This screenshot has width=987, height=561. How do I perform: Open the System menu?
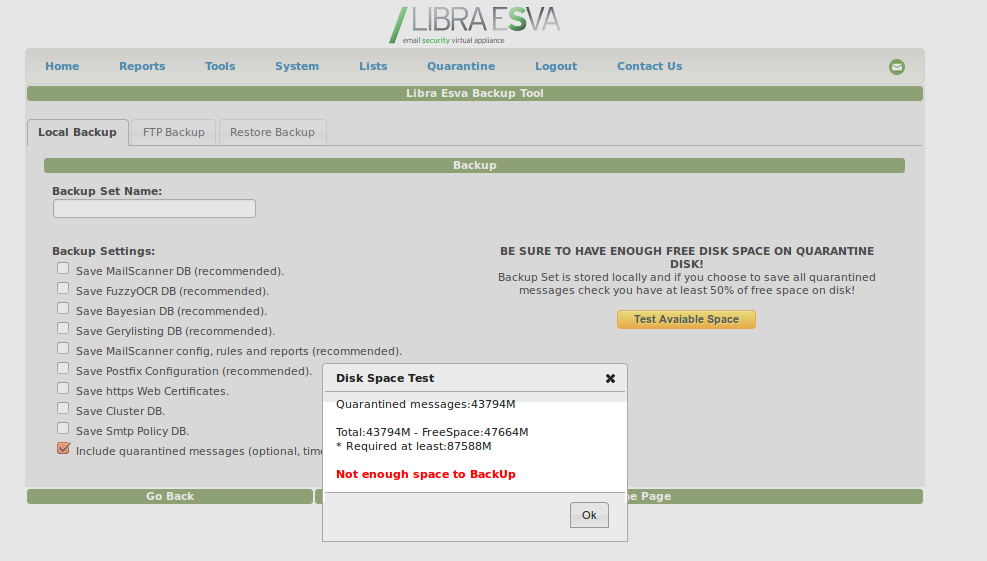pyautogui.click(x=297, y=66)
